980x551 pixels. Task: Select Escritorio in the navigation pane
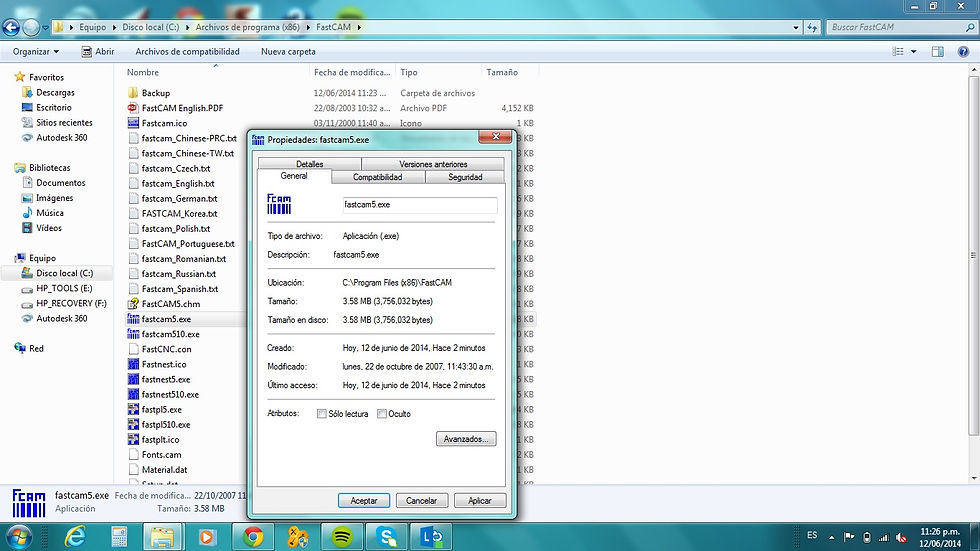point(54,107)
